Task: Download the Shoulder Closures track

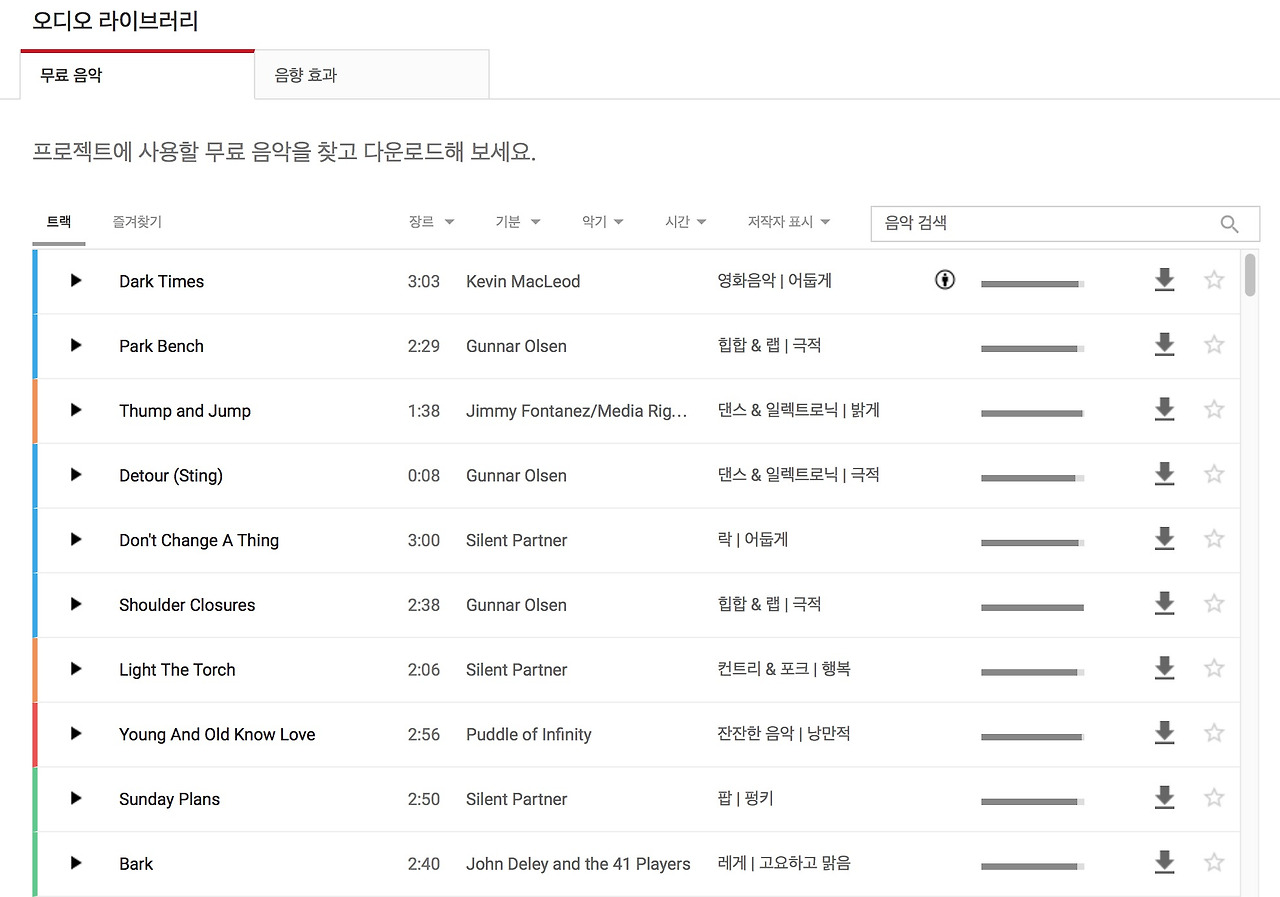Action: [x=1164, y=604]
